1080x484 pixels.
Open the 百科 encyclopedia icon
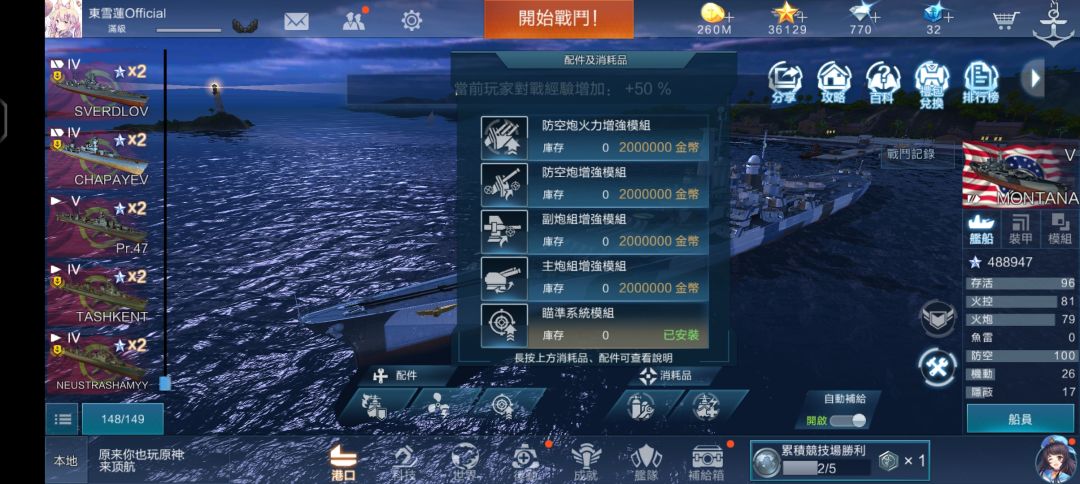tap(882, 83)
